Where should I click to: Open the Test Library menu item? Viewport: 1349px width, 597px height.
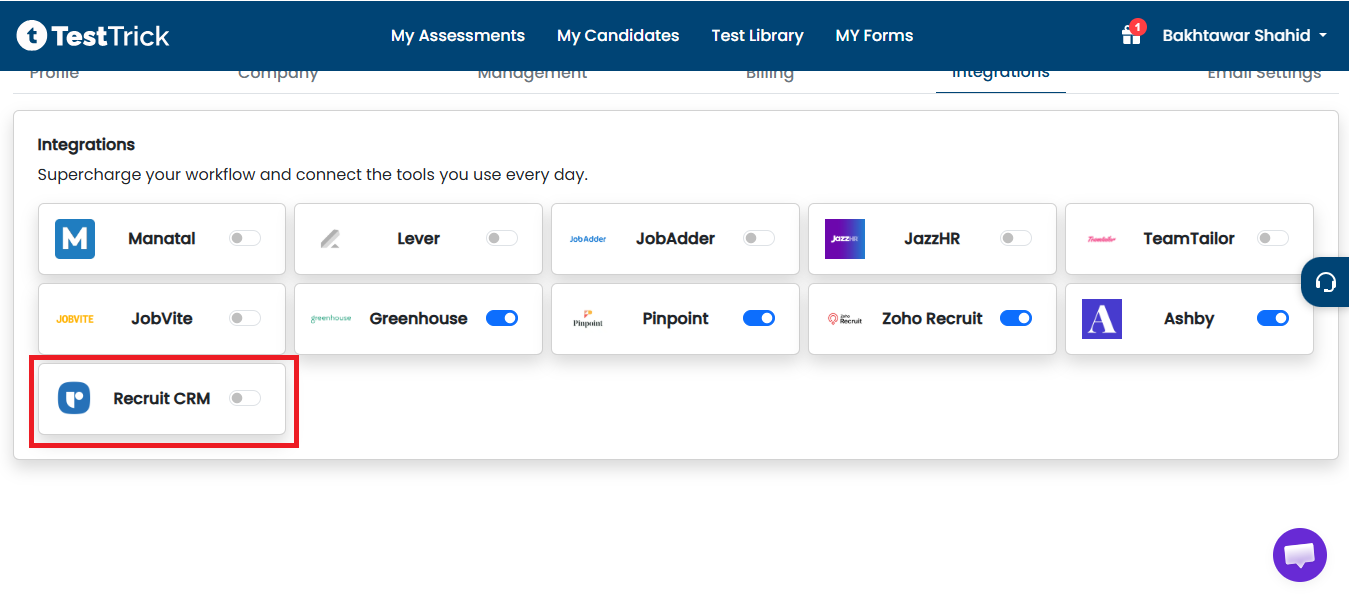click(757, 35)
